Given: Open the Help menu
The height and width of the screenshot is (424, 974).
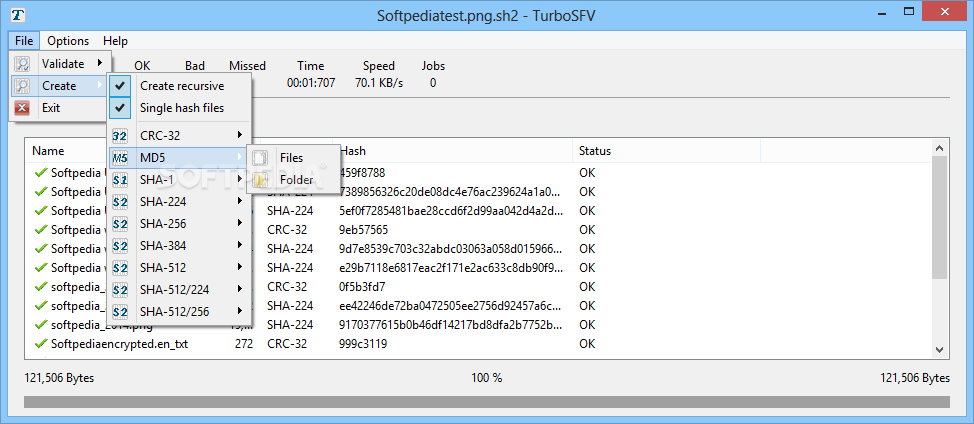Looking at the screenshot, I should (116, 41).
